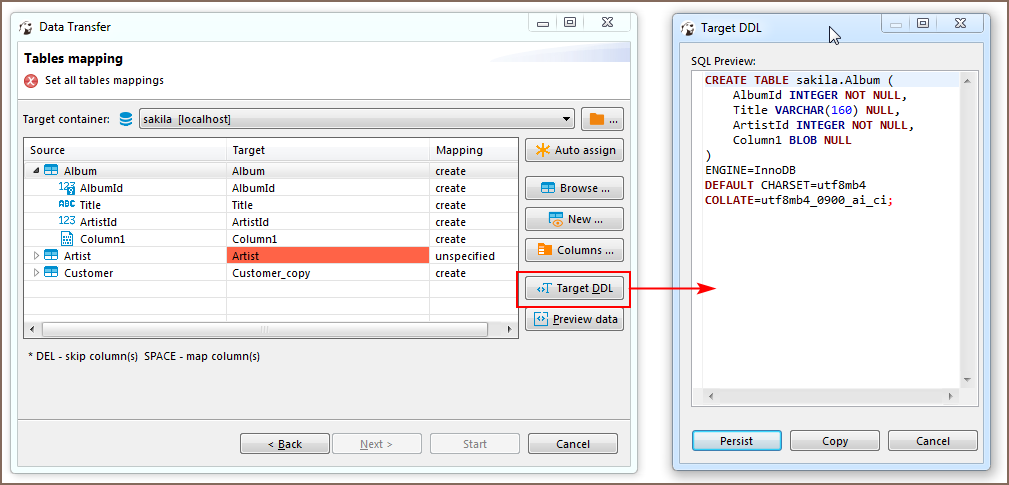
Task: Click the Target DDL button
Action: (574, 289)
